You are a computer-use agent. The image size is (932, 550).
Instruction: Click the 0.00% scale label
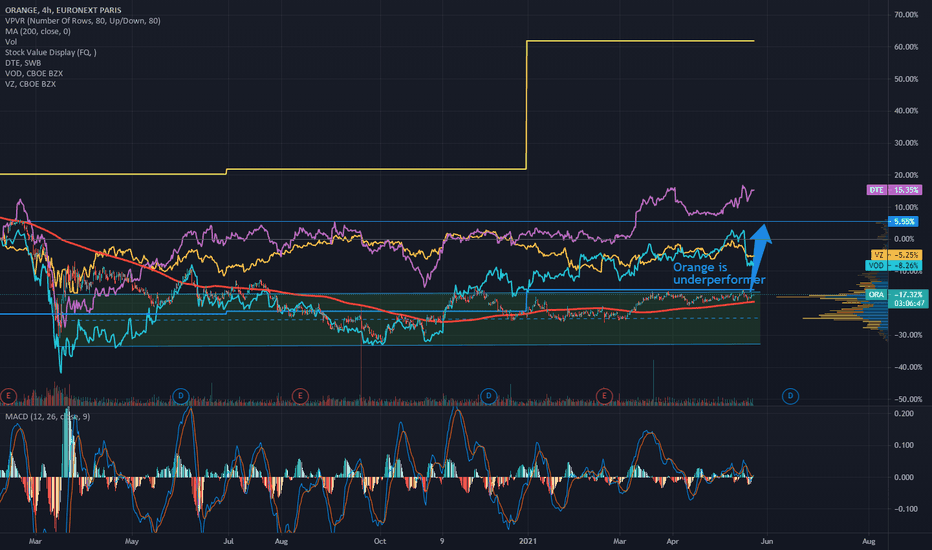[x=904, y=239]
